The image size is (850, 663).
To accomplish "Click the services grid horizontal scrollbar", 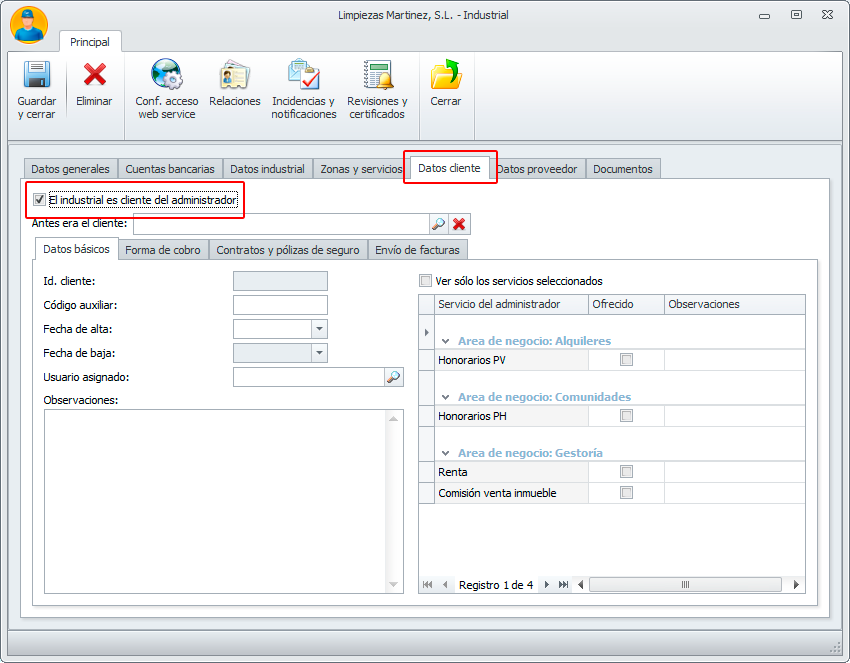I will point(685,585).
